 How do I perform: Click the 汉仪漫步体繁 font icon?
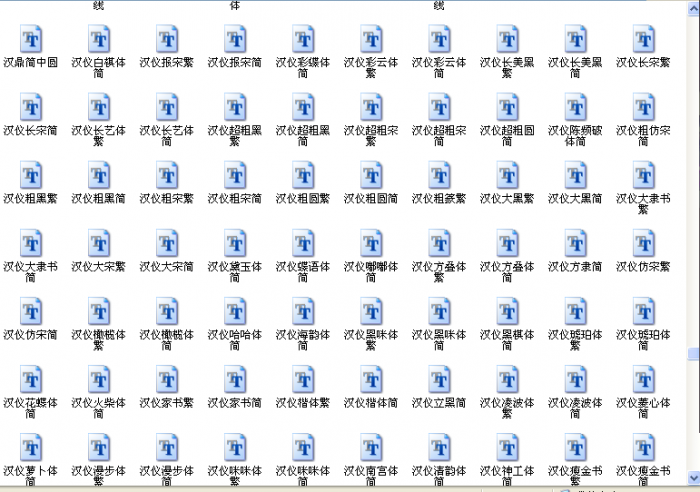point(99,448)
